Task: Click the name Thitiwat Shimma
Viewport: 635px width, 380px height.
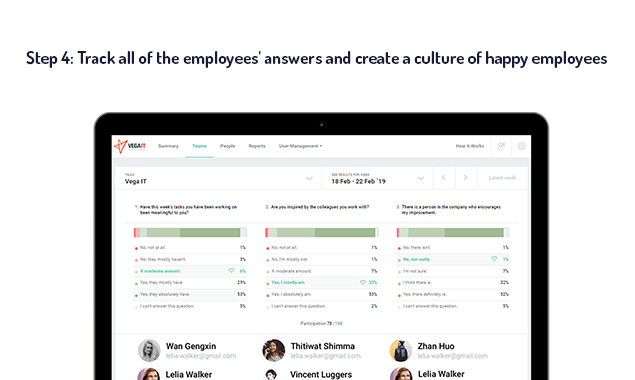Action: (323, 346)
